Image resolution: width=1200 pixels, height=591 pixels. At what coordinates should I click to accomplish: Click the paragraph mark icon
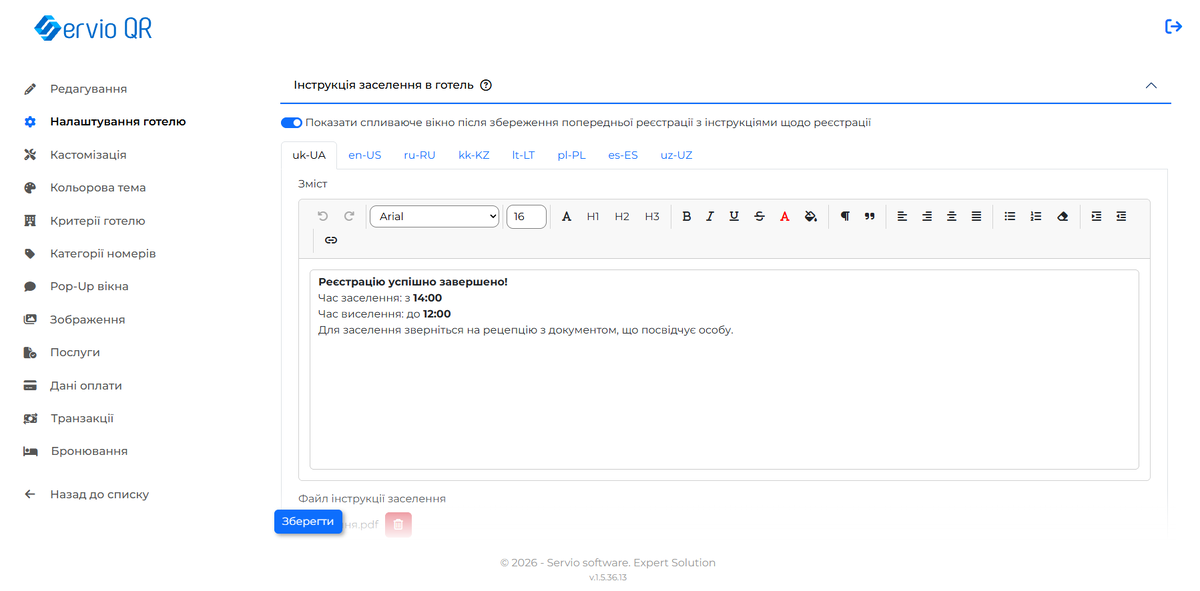tap(845, 216)
